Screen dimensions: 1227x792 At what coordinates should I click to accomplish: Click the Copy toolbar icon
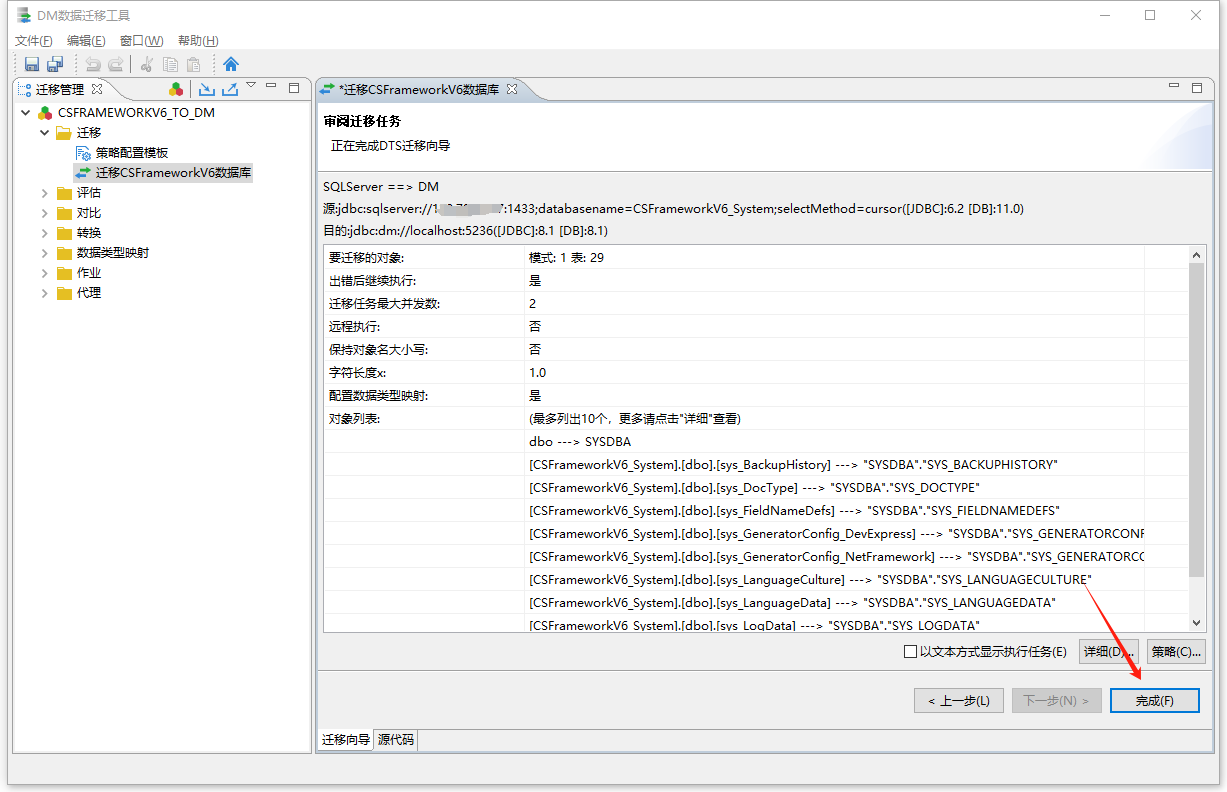[x=170, y=64]
